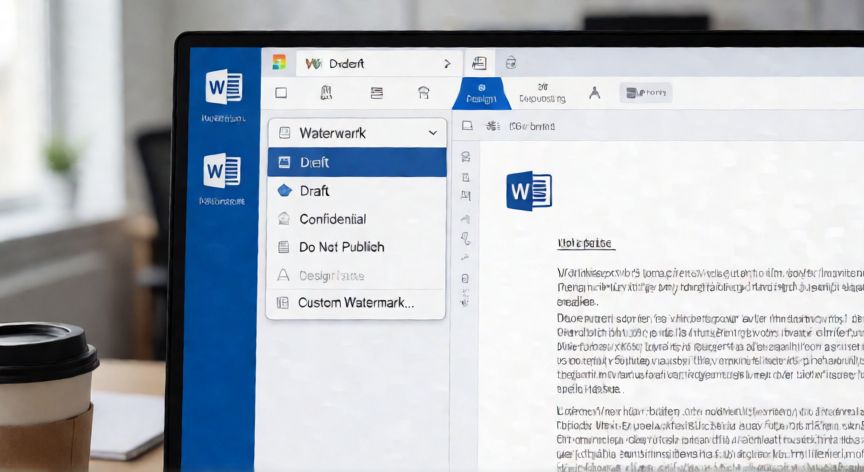Viewport: 864px width, 472px height.
Task: Click the topmost icon in the vertical tool strip
Action: pos(466,157)
